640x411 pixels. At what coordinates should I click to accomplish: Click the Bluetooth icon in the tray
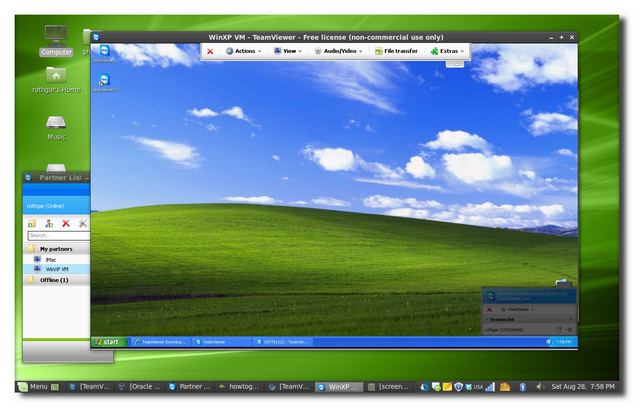pos(522,387)
